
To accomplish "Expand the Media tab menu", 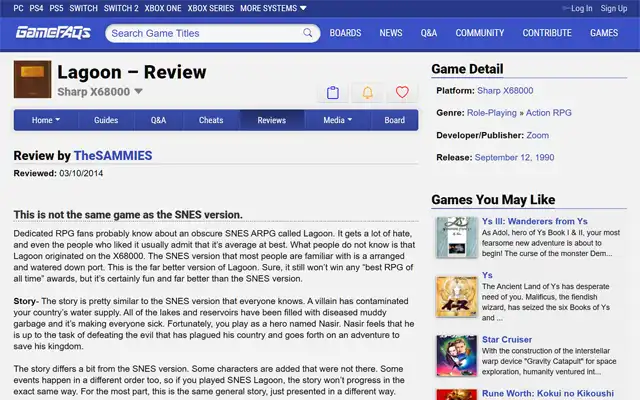I will (338, 120).
